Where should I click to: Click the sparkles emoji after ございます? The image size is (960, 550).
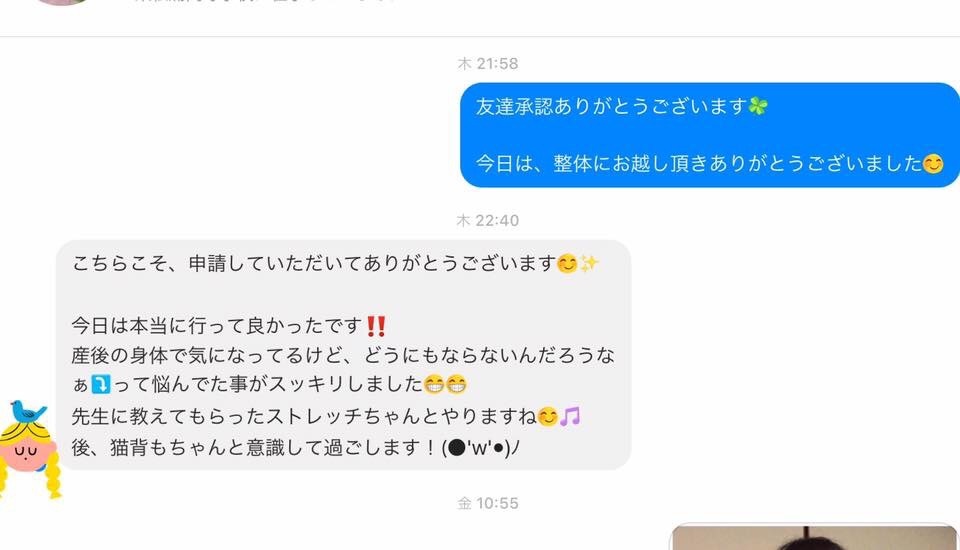(x=589, y=264)
